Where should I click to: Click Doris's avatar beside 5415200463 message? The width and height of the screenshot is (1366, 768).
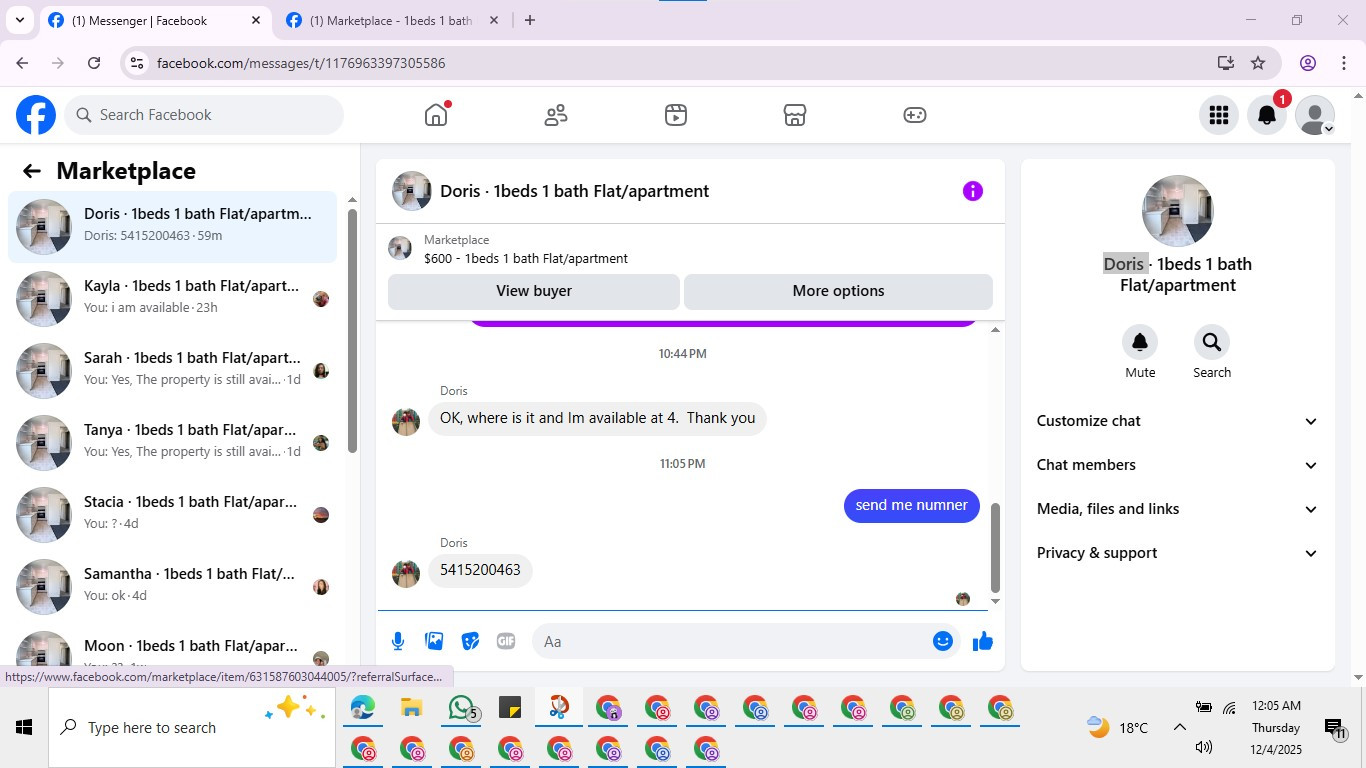click(x=406, y=573)
